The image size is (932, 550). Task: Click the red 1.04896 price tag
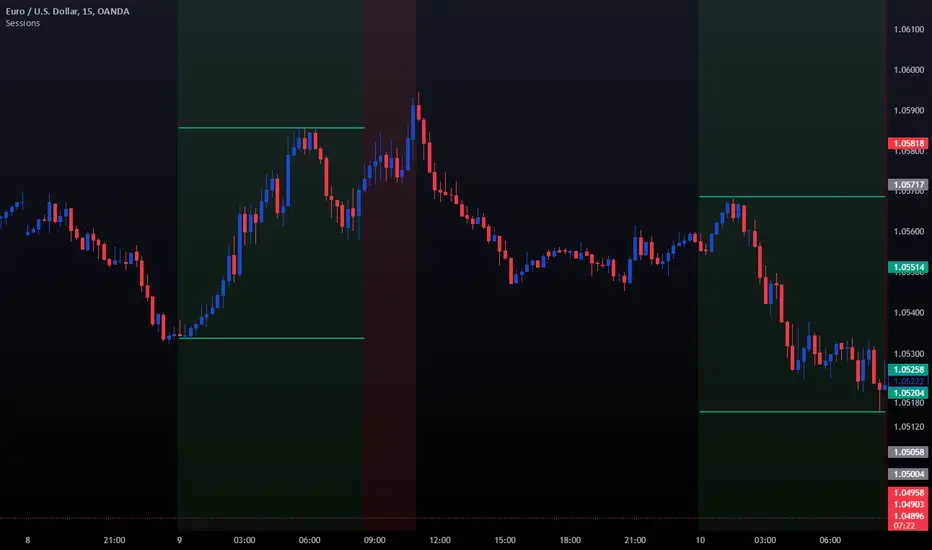tap(908, 516)
